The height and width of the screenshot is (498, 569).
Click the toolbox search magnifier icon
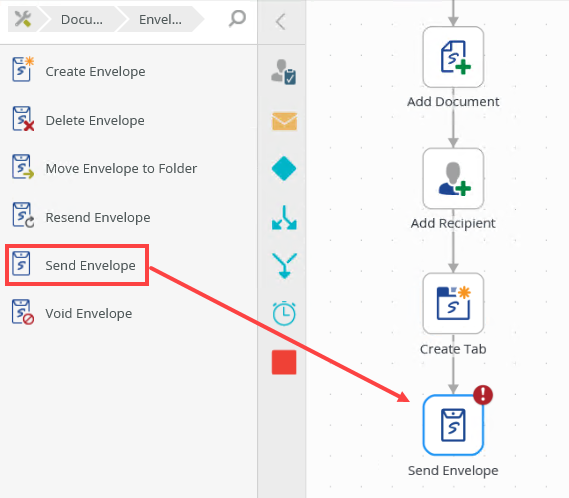coord(237,18)
